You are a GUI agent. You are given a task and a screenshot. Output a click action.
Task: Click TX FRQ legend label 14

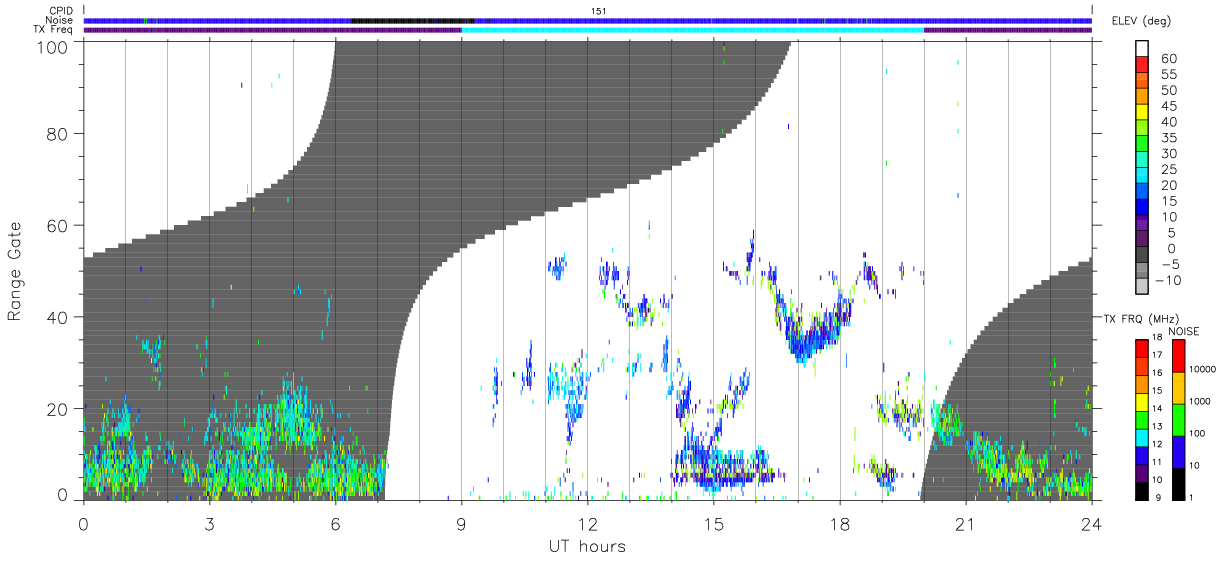click(1156, 409)
